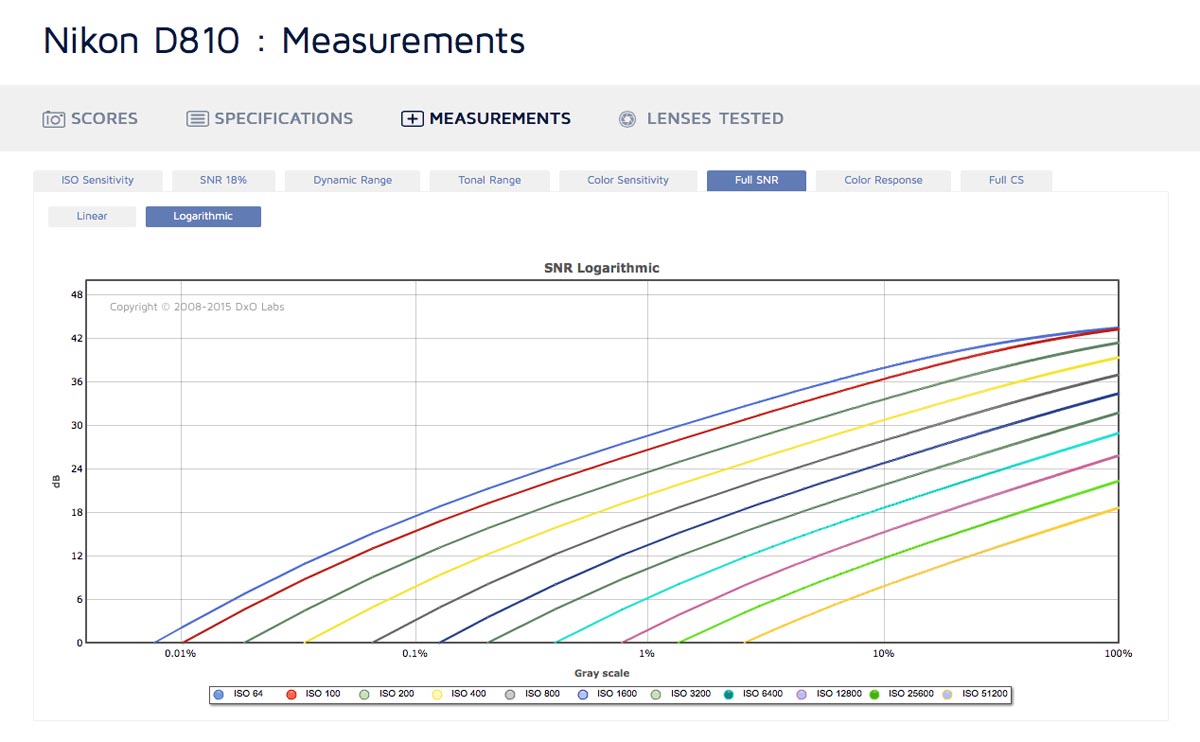
Task: Select the Color Sensitivity tab
Action: pos(628,181)
